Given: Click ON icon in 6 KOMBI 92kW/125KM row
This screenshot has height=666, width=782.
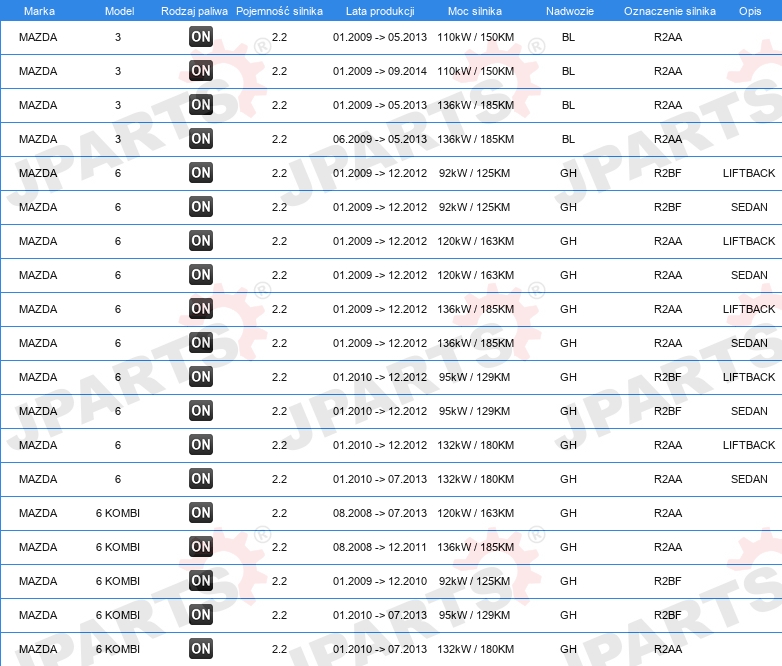Looking at the screenshot, I should pos(201,581).
